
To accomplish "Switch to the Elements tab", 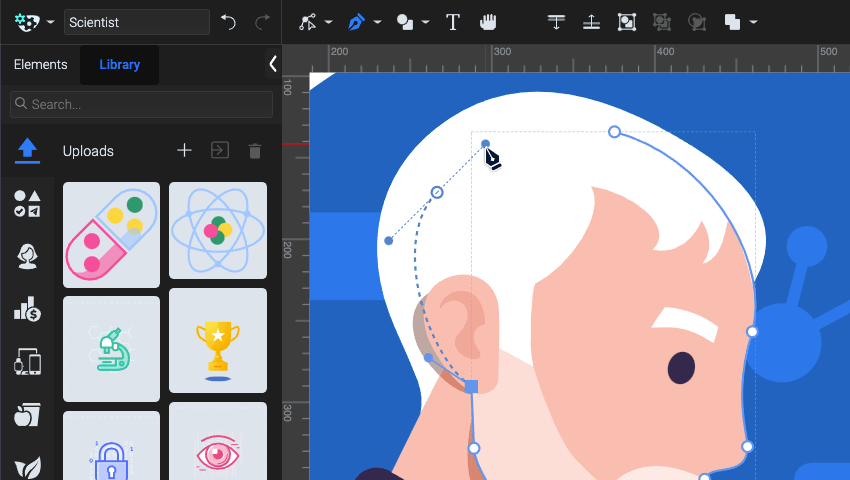I will pos(41,65).
